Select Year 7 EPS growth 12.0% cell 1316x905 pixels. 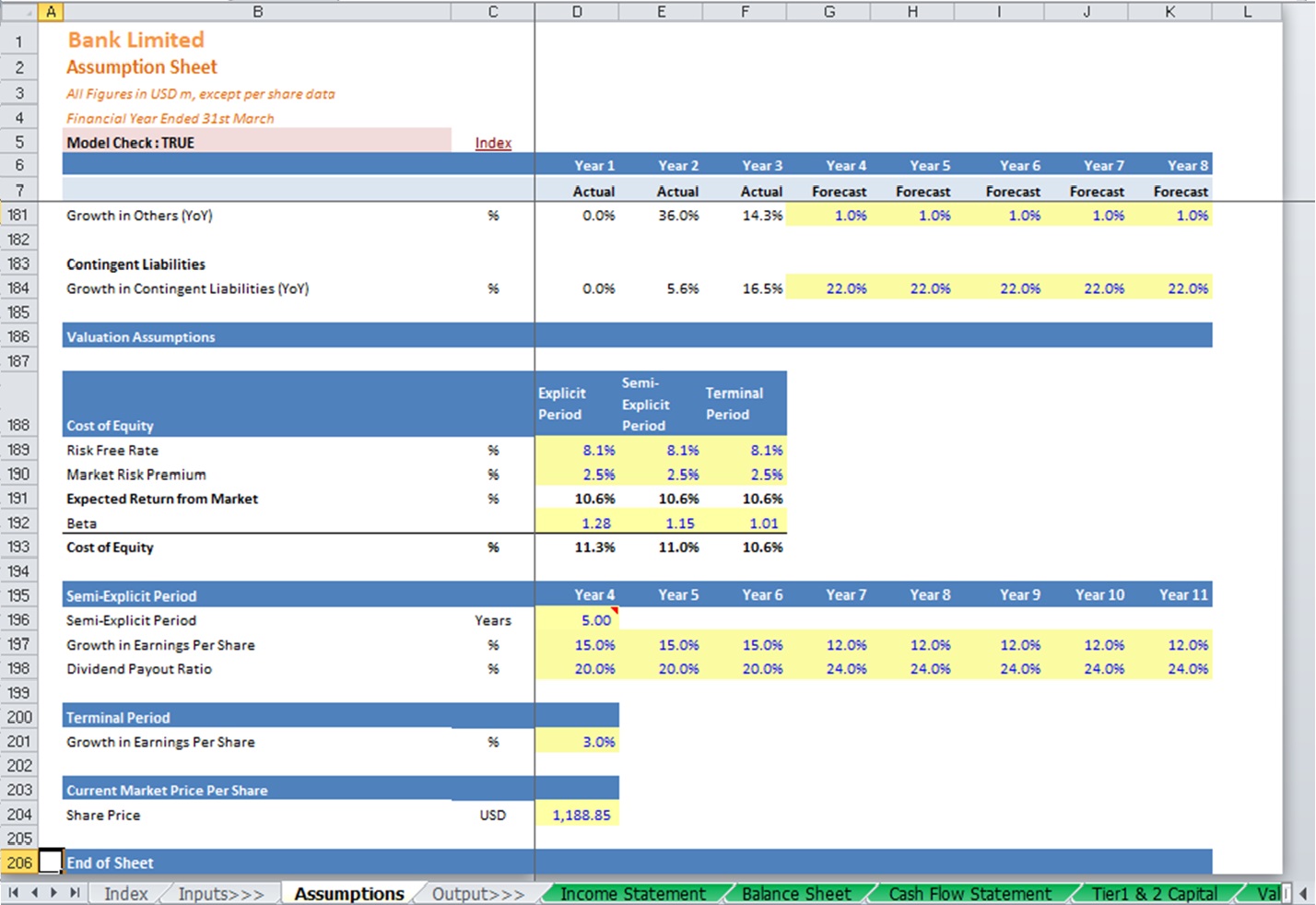[828, 645]
